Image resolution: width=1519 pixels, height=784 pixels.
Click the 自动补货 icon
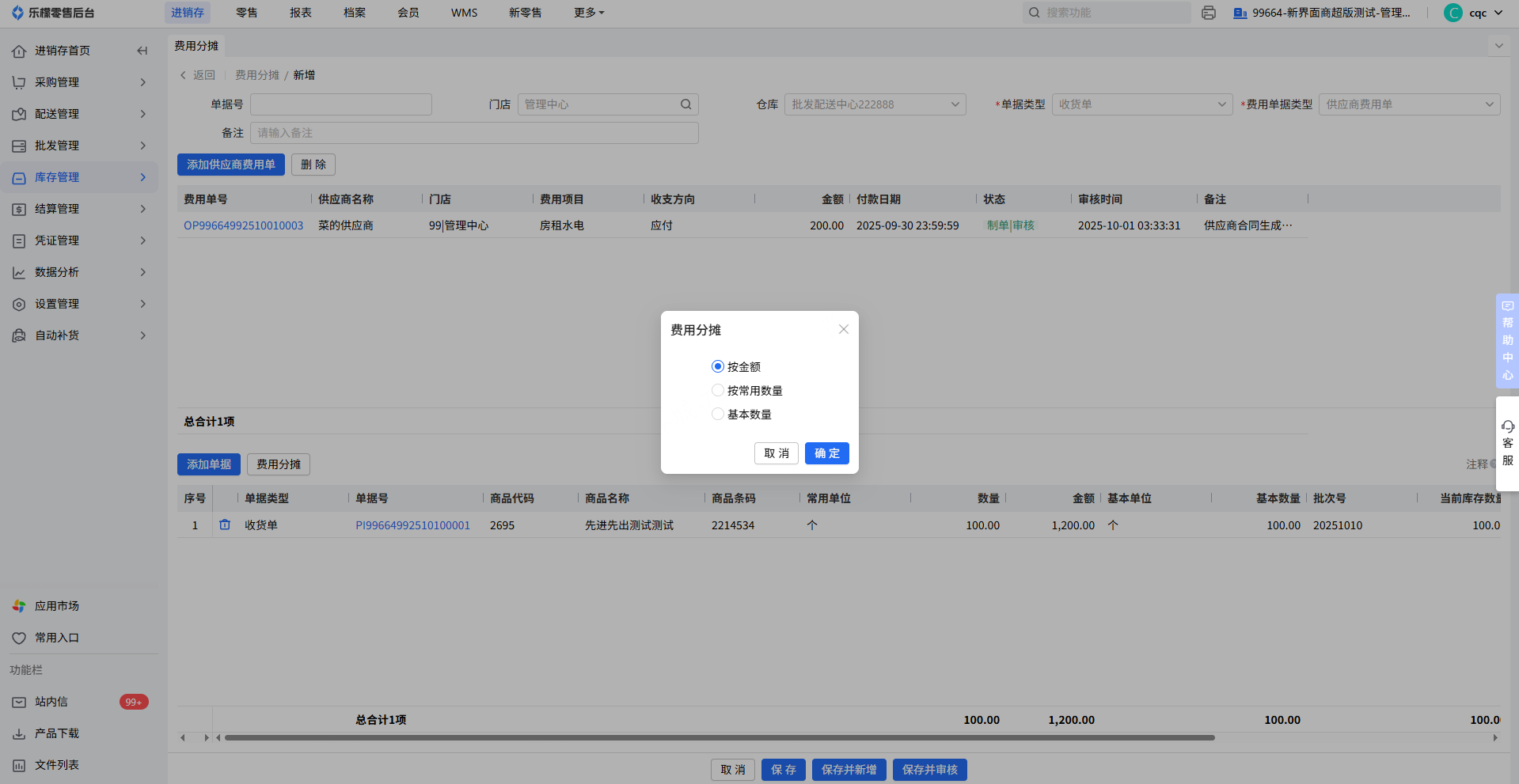click(19, 335)
